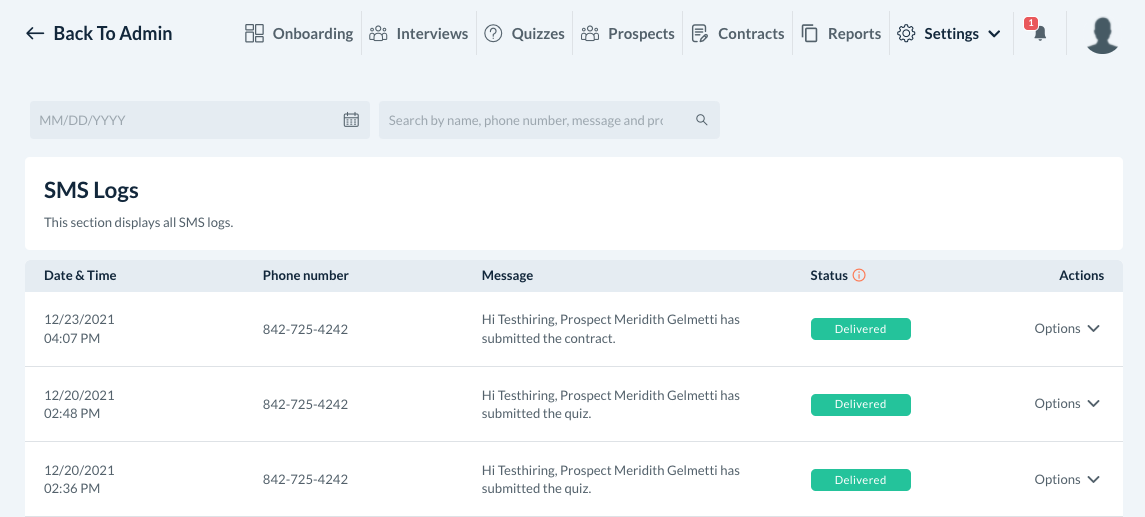Click the calendar icon in date field
Viewport: 1145px width, 517px height.
click(351, 120)
